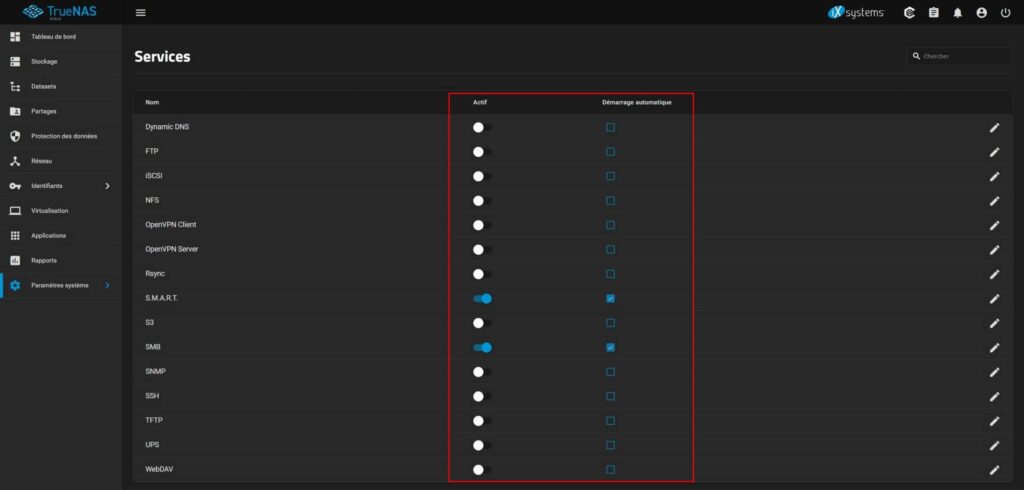Edit the OpenVPN Server configuration
Viewport: 1024px width, 490px height.
[x=994, y=250]
